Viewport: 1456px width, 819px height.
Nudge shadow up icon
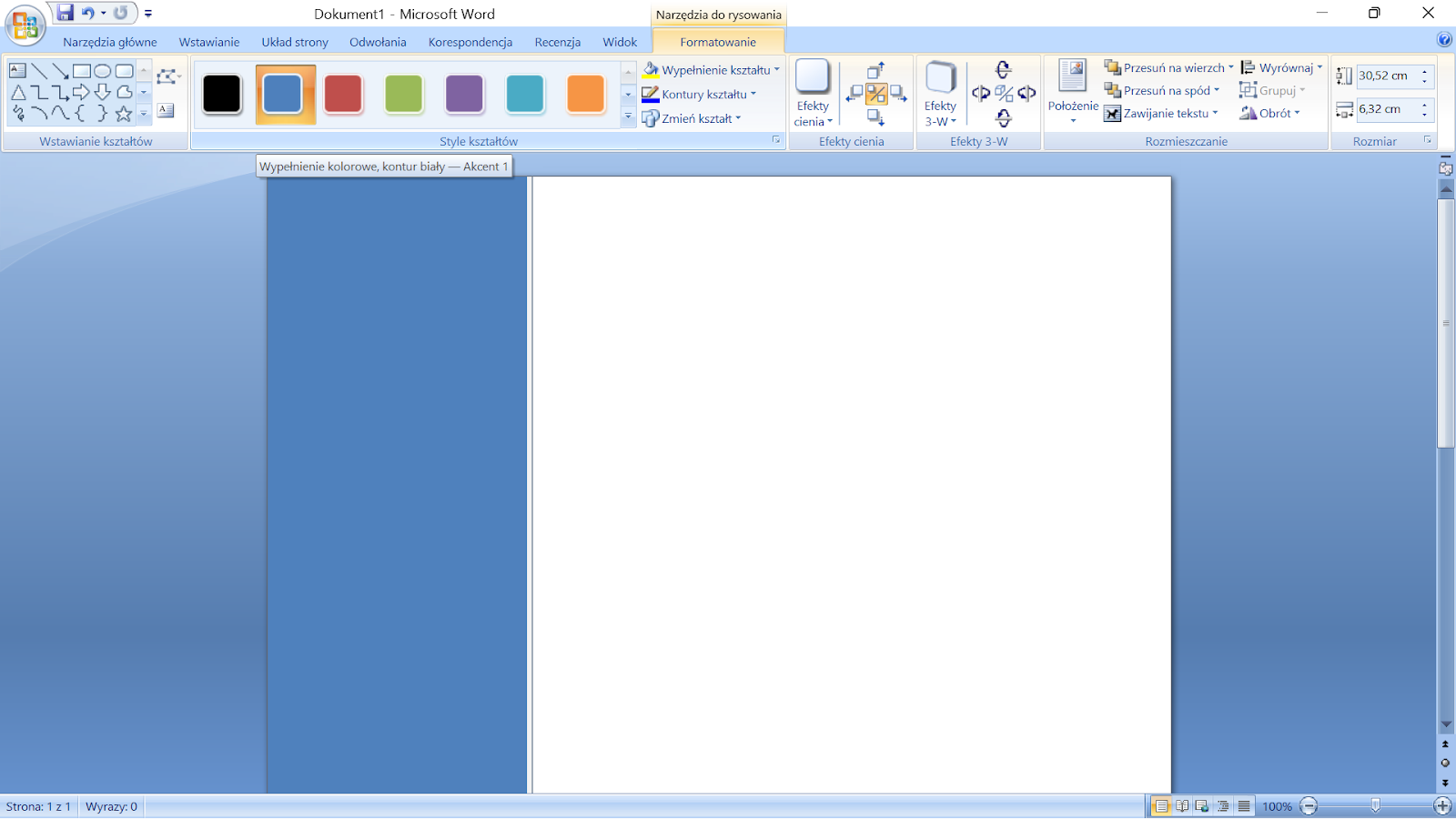(x=875, y=70)
